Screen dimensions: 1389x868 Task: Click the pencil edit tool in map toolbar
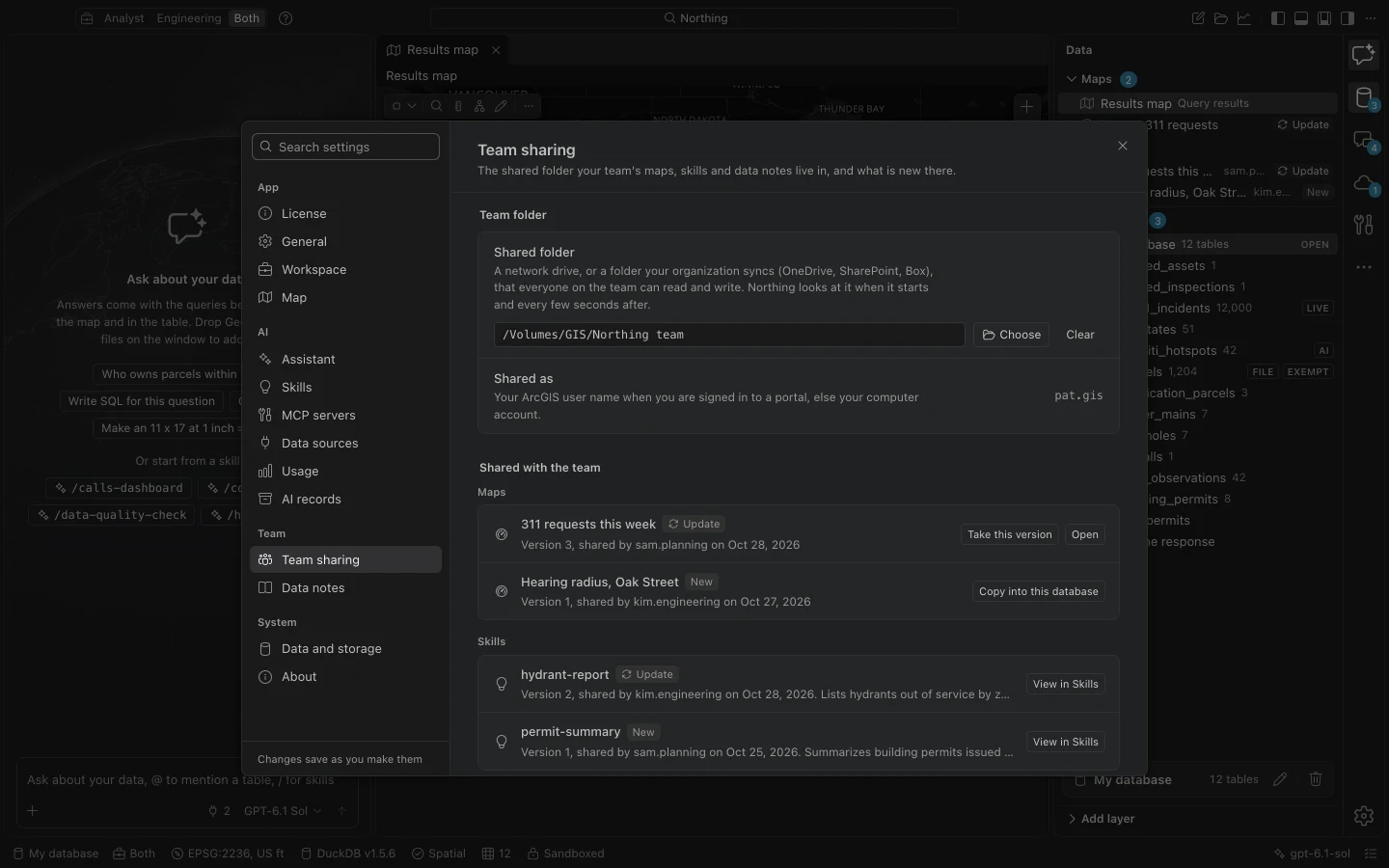501,106
